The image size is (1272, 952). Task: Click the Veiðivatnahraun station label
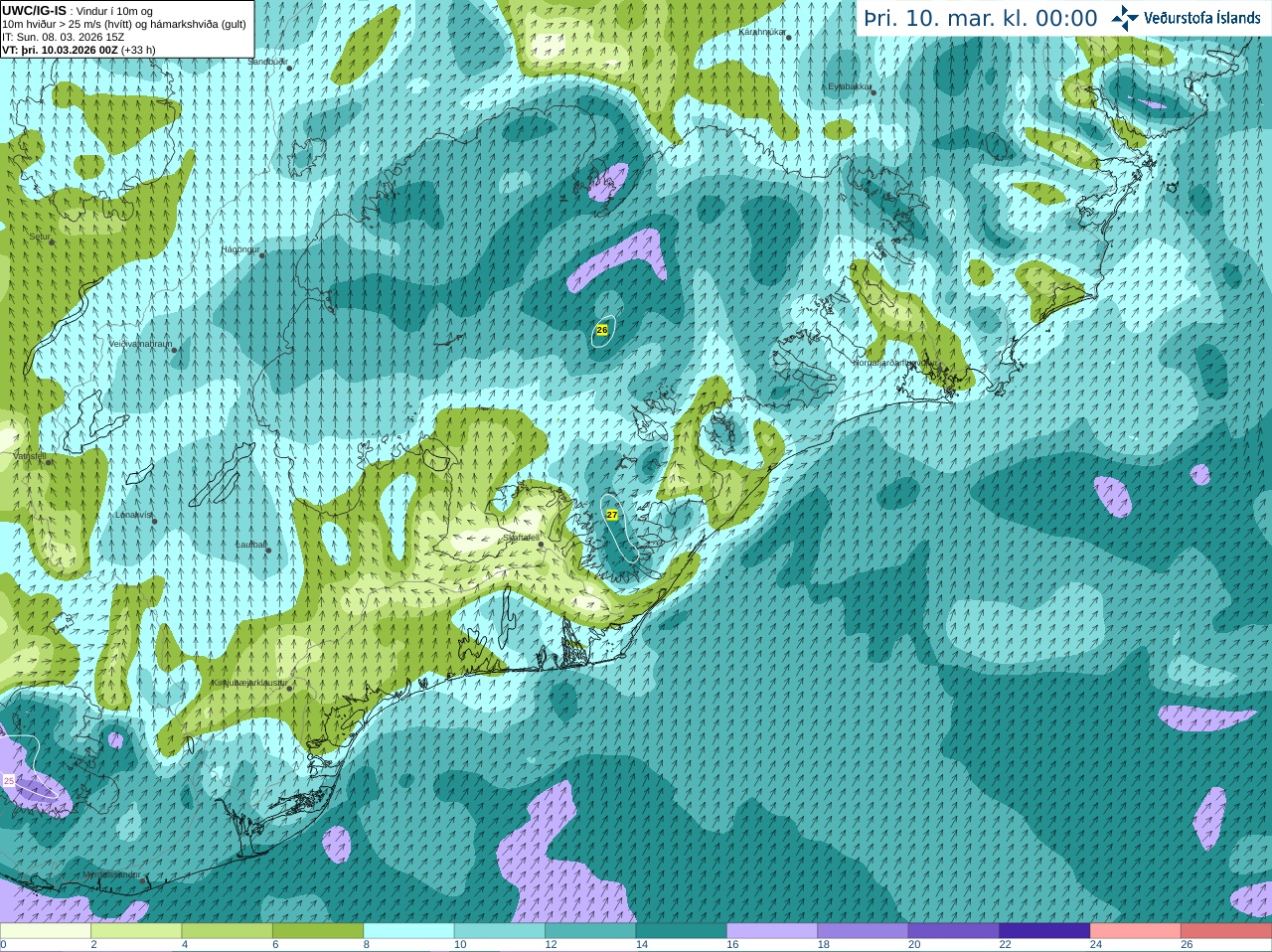(x=140, y=344)
